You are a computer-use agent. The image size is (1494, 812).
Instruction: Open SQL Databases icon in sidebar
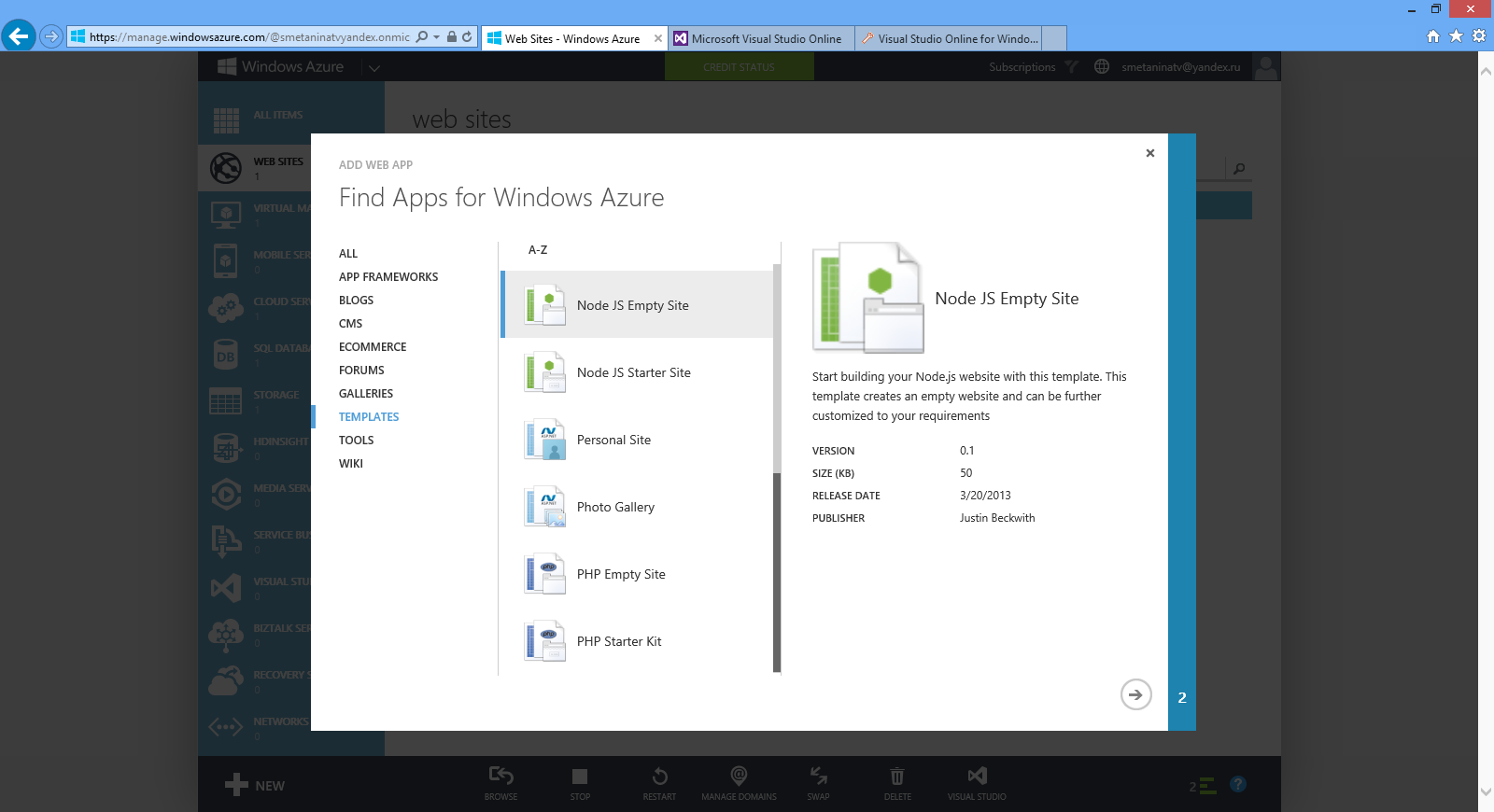click(226, 354)
